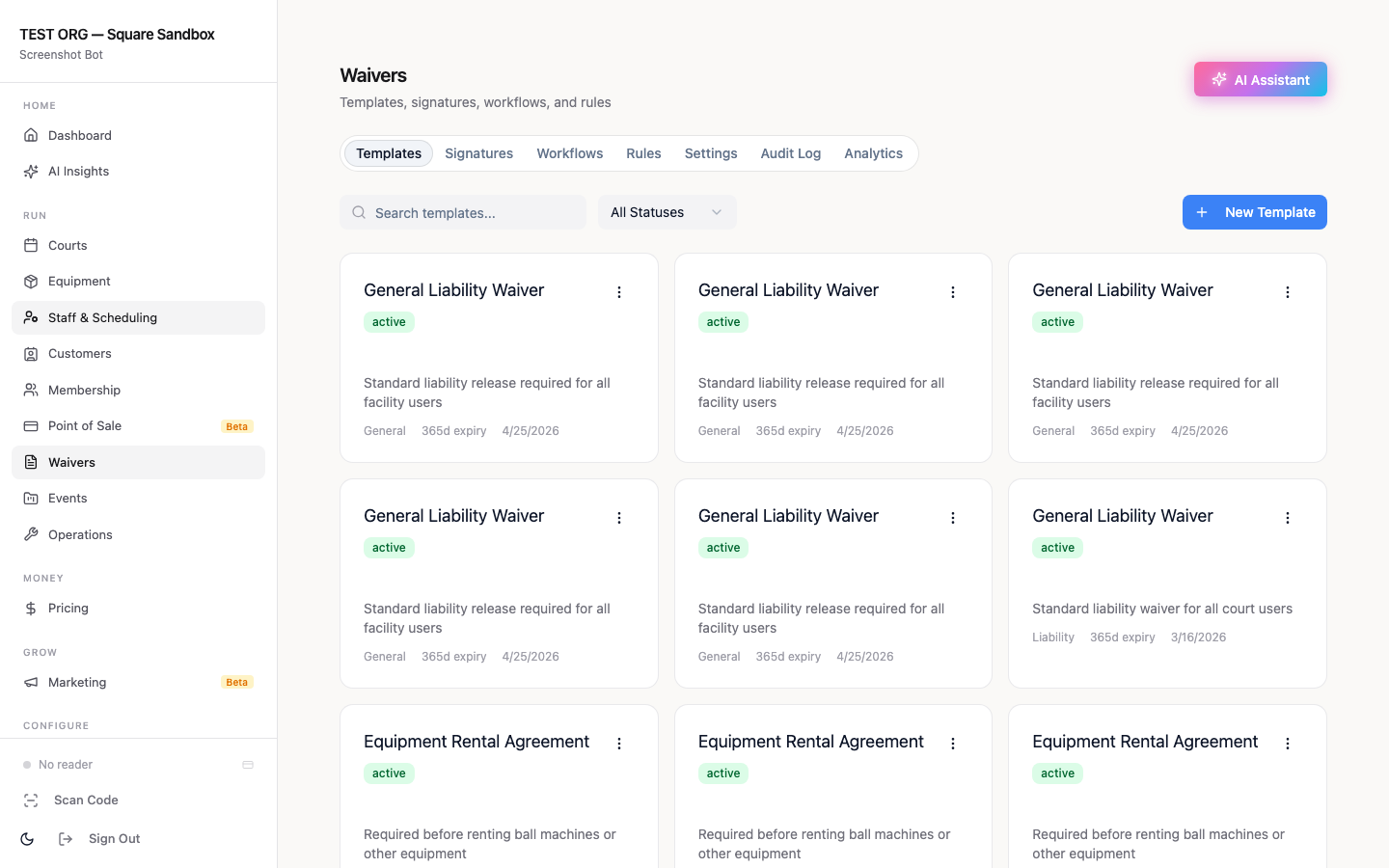1389x868 pixels.
Task: Open kebab menu on court users waiver card
Action: coord(1288,518)
